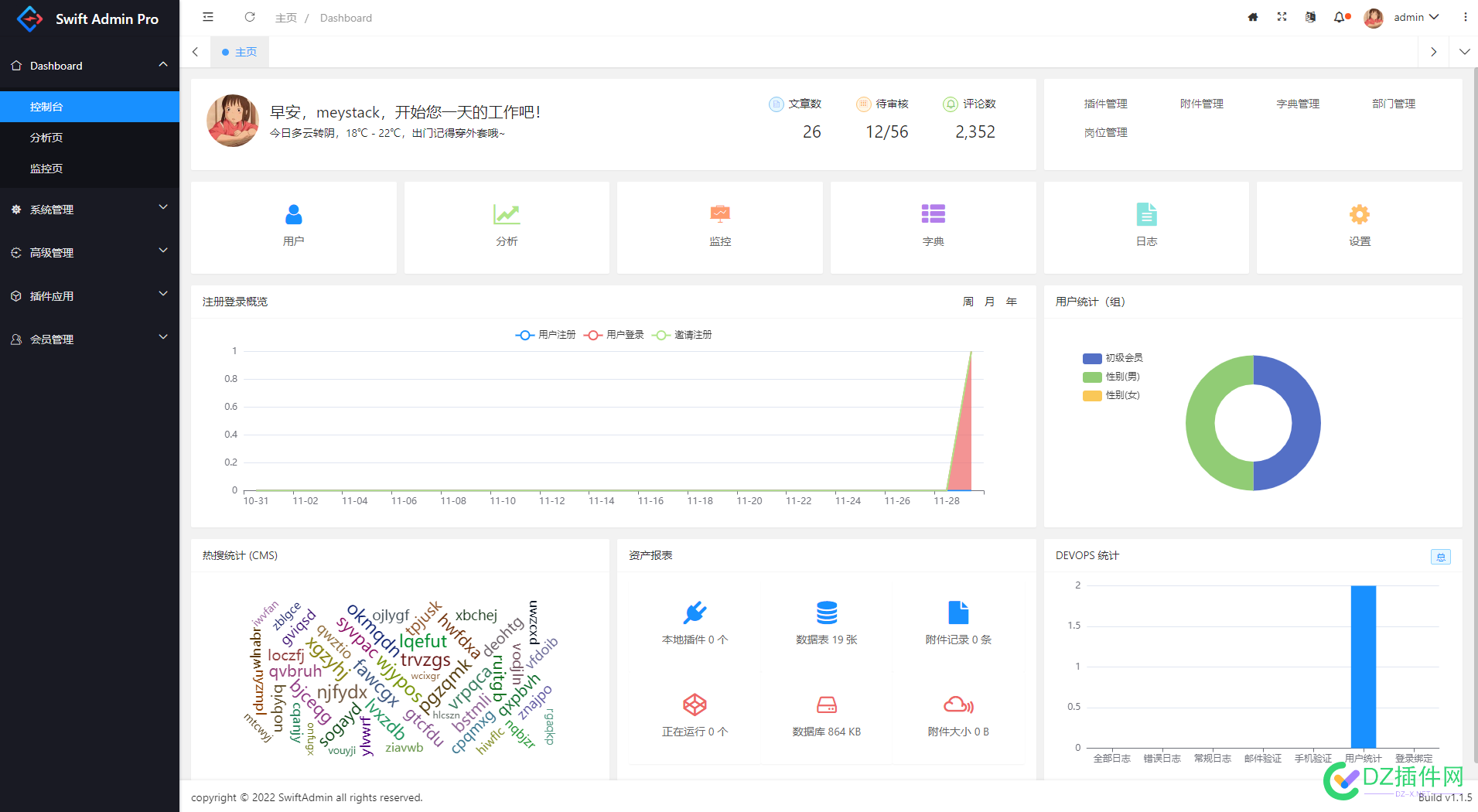1478x812 pixels.
Task: Open the admin user dropdown
Action: (1415, 17)
